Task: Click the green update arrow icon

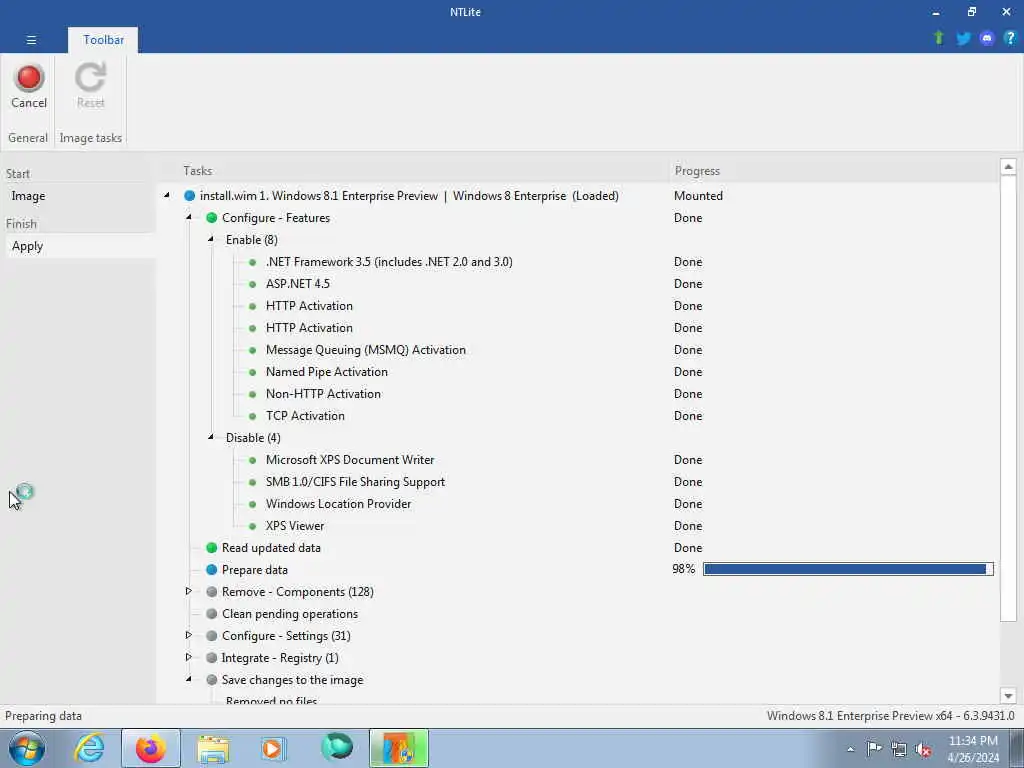Action: pyautogui.click(x=939, y=38)
